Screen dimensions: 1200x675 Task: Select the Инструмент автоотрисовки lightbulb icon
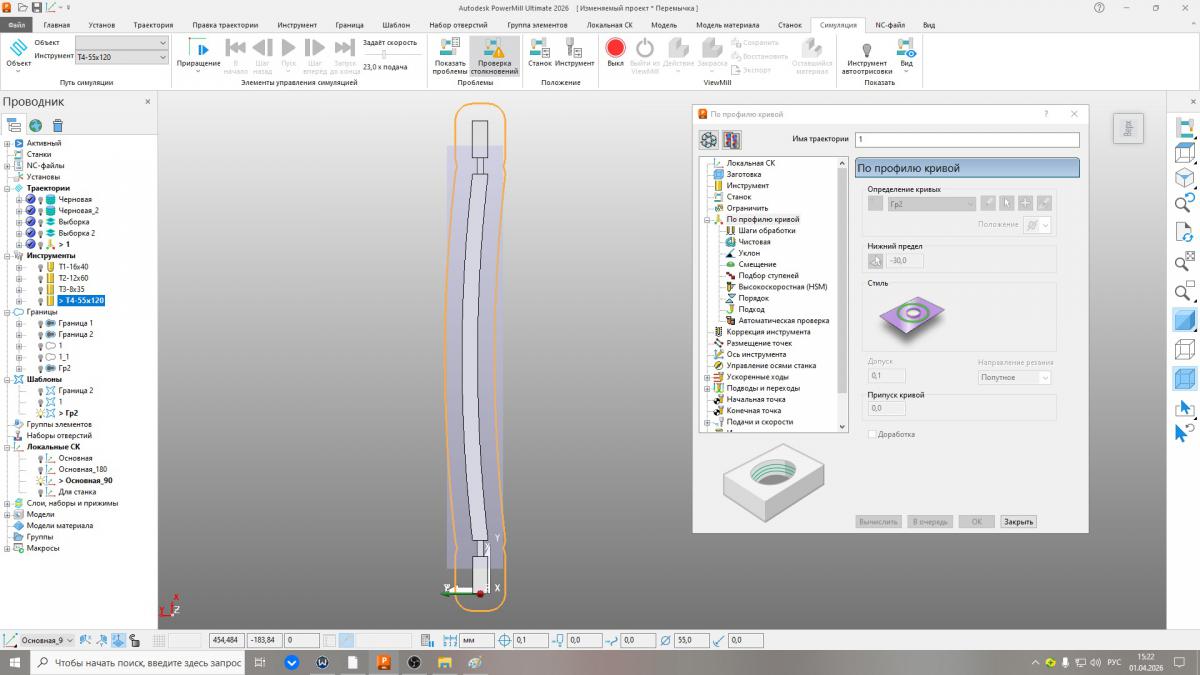click(x=866, y=48)
